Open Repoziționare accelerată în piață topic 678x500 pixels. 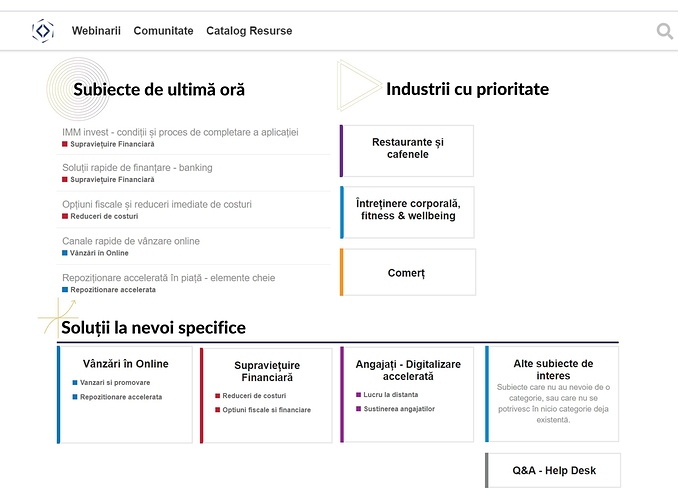click(x=169, y=278)
